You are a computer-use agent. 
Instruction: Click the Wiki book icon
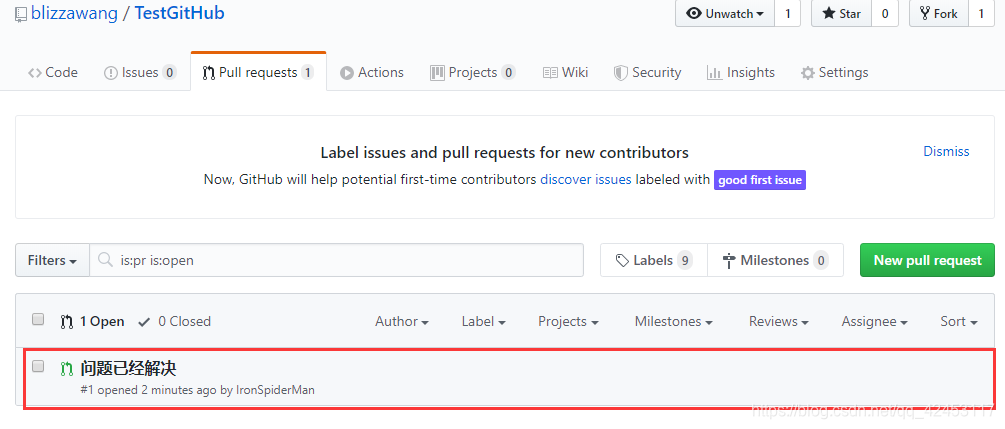(x=550, y=73)
